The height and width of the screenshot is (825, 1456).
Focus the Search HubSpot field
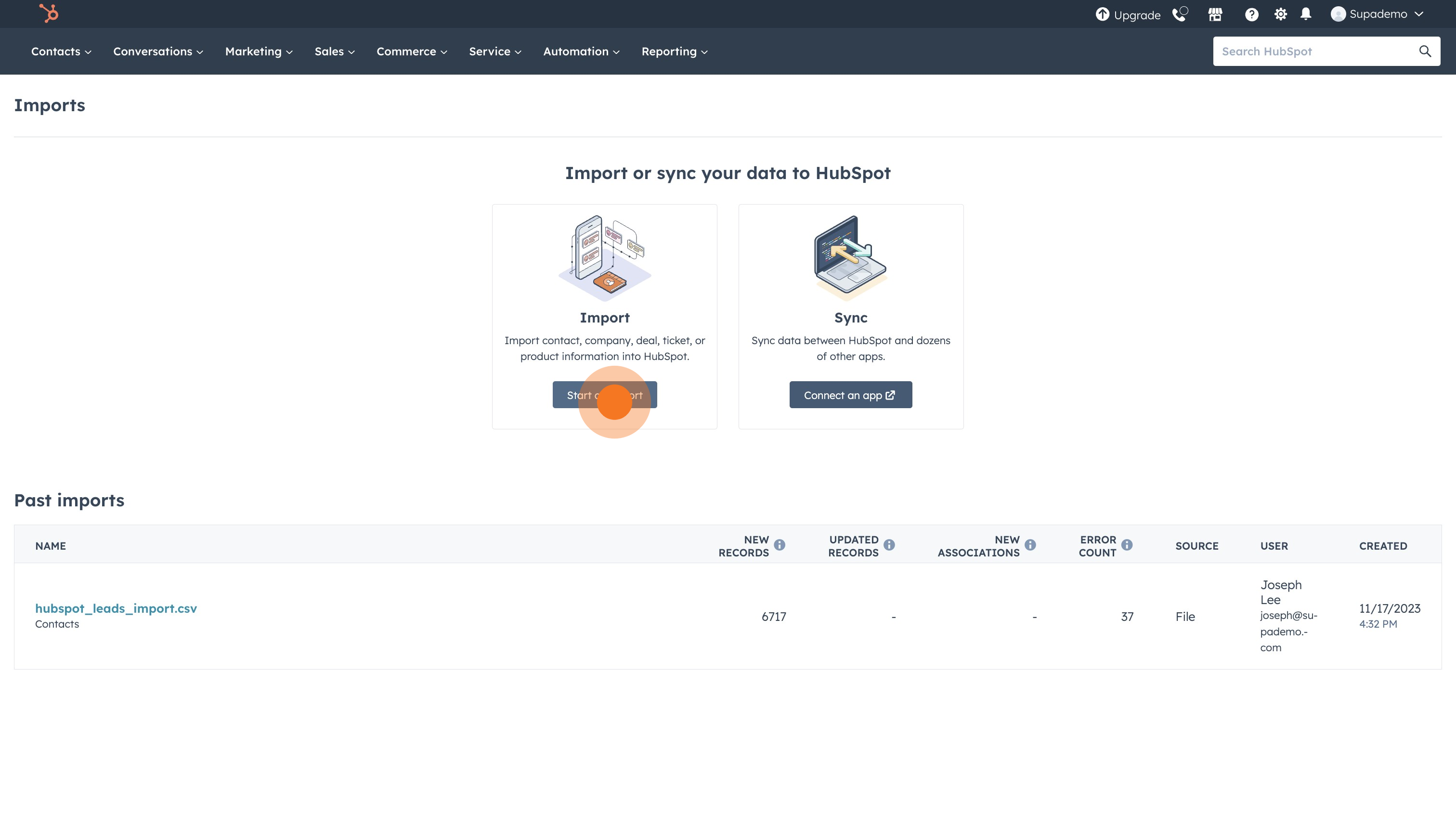(1326, 52)
